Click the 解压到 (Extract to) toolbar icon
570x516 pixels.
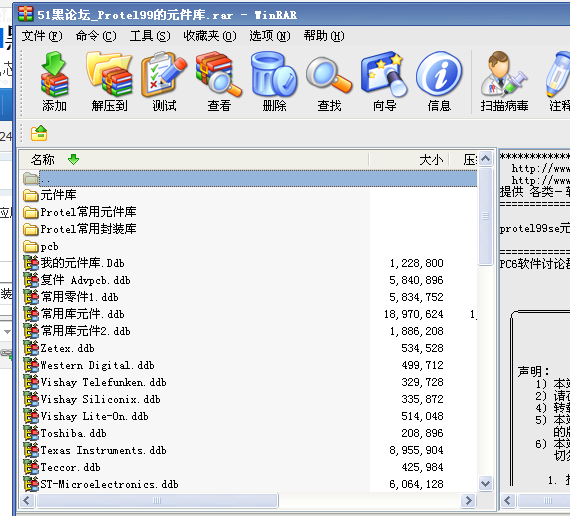pos(109,82)
